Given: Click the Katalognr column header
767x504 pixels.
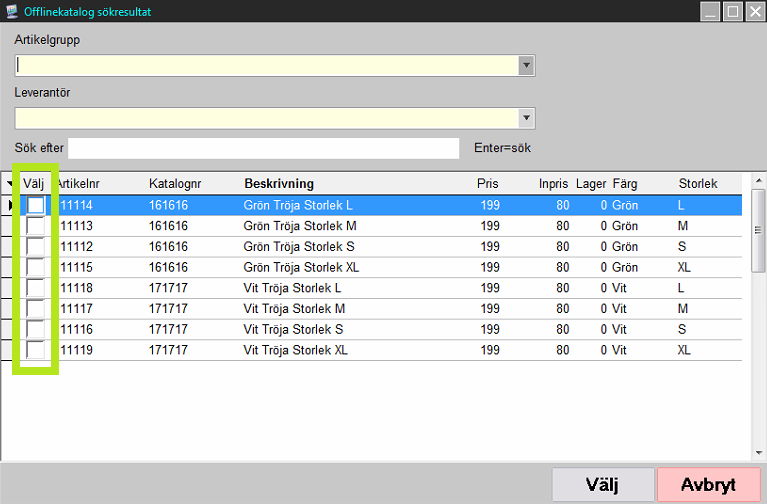Looking at the screenshot, I should pos(175,184).
